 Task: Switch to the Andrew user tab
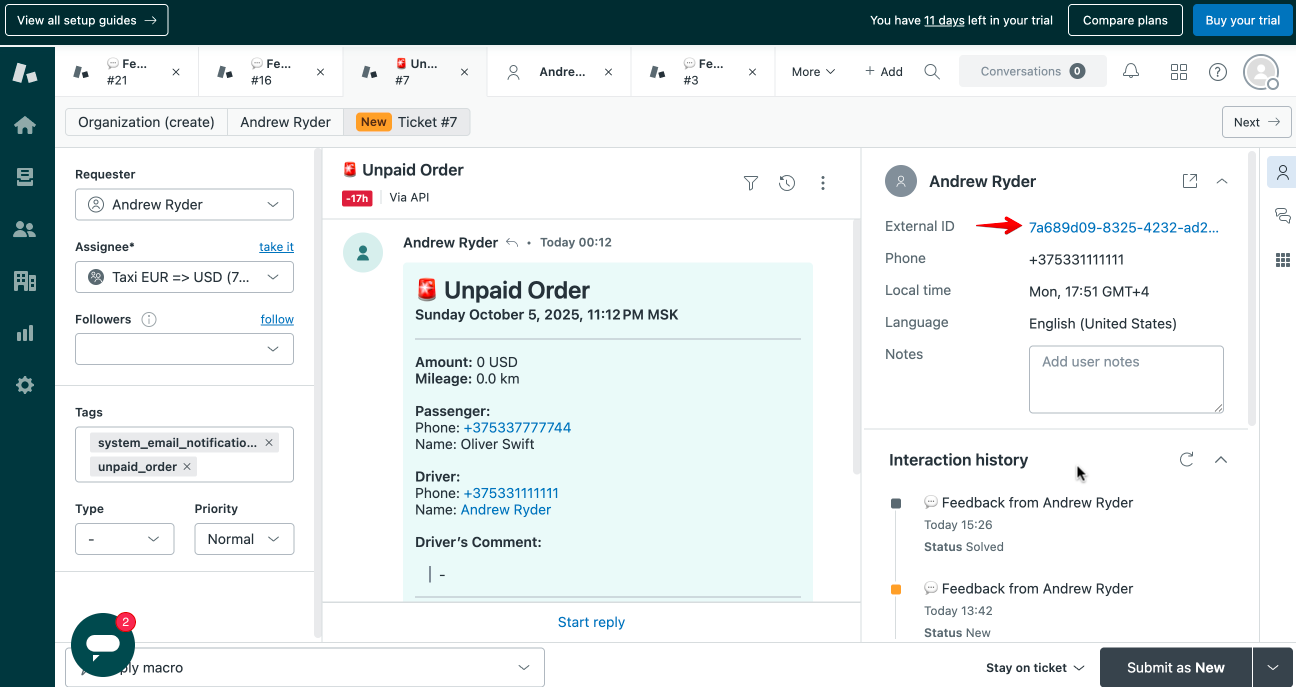559,72
